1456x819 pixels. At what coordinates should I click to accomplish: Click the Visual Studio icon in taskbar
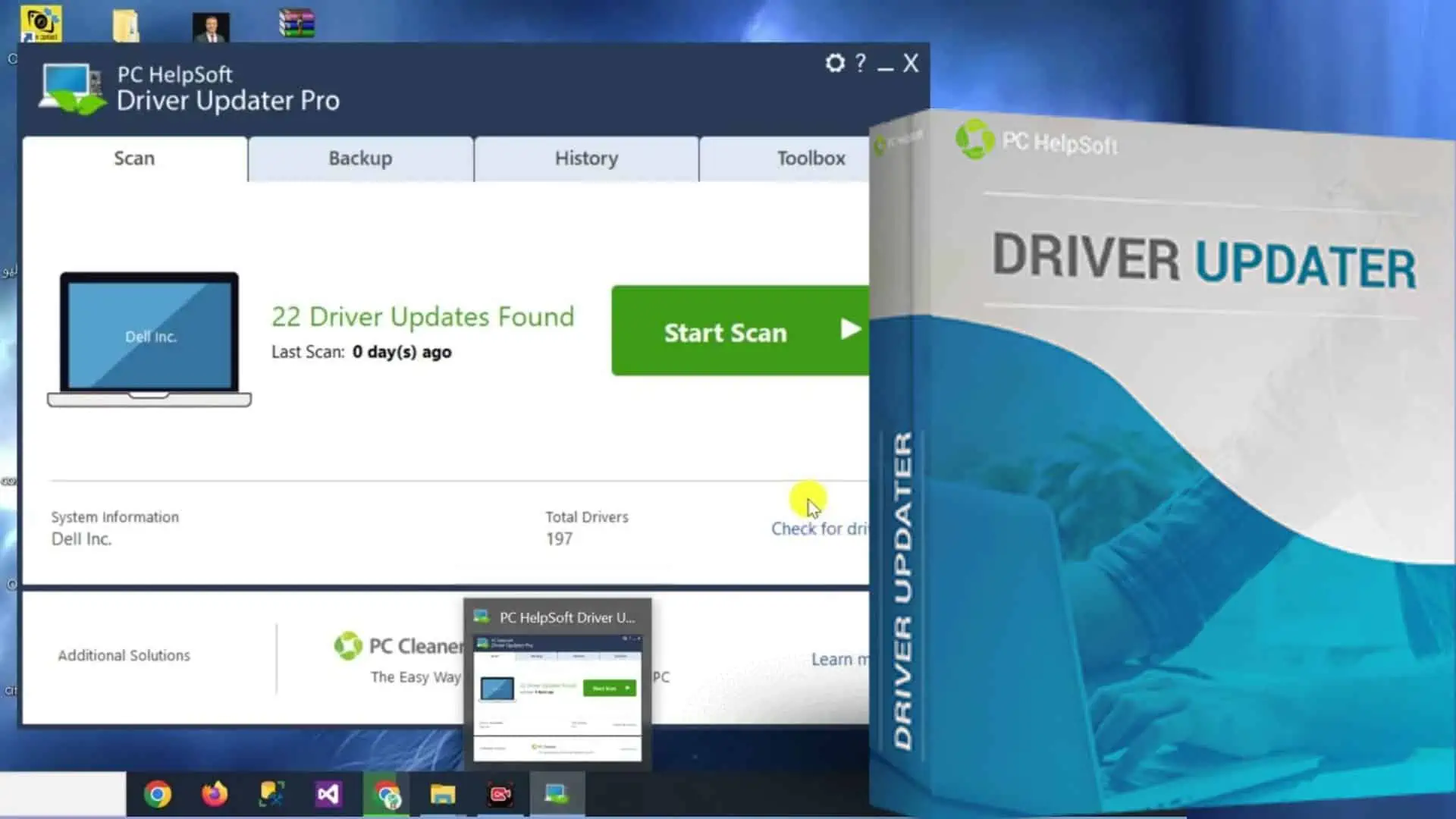[x=329, y=794]
